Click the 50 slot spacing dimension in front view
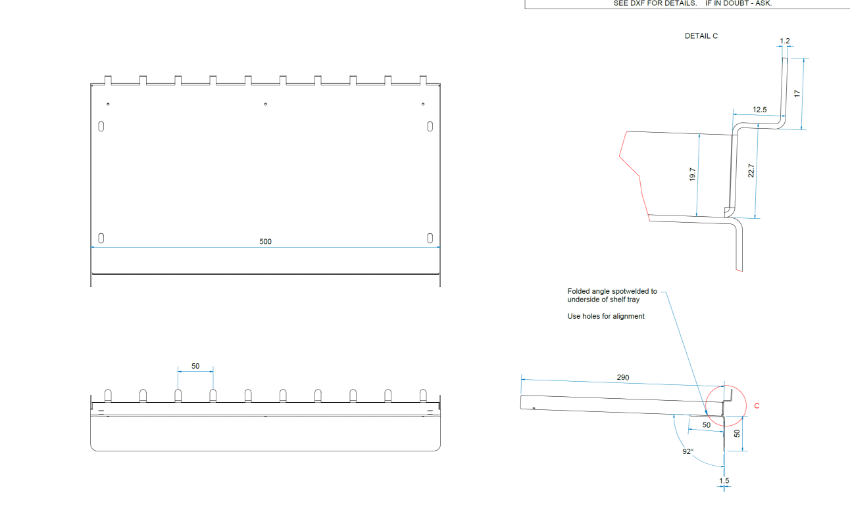The height and width of the screenshot is (523, 850). (x=195, y=366)
